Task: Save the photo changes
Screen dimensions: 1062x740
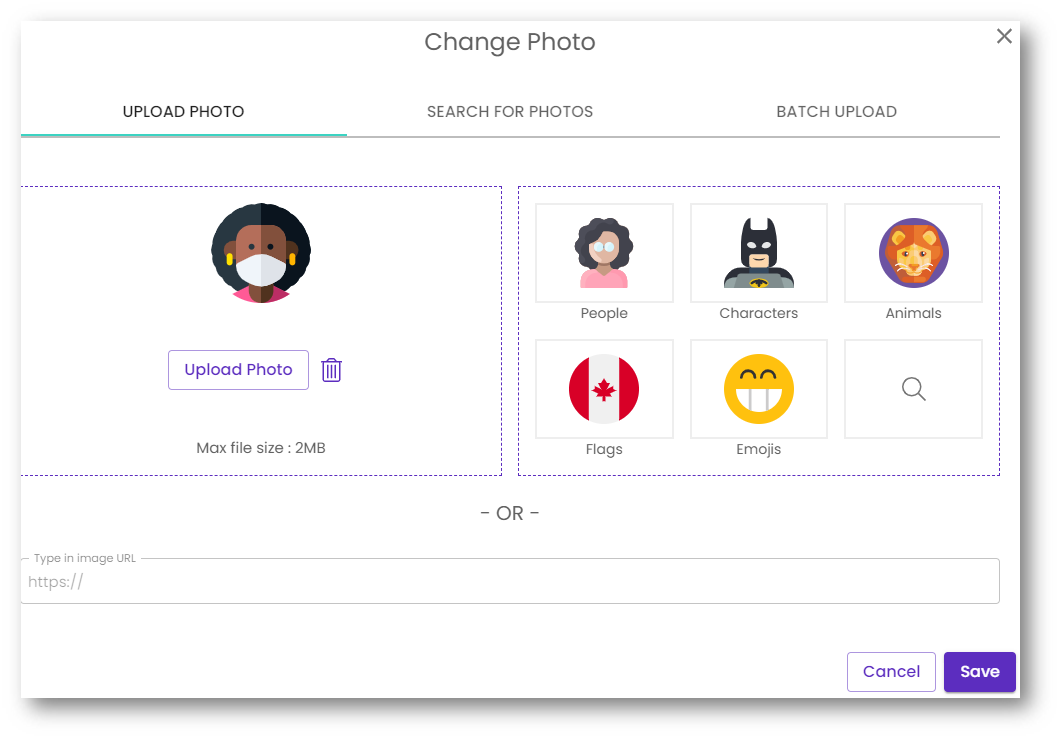Action: (x=979, y=672)
